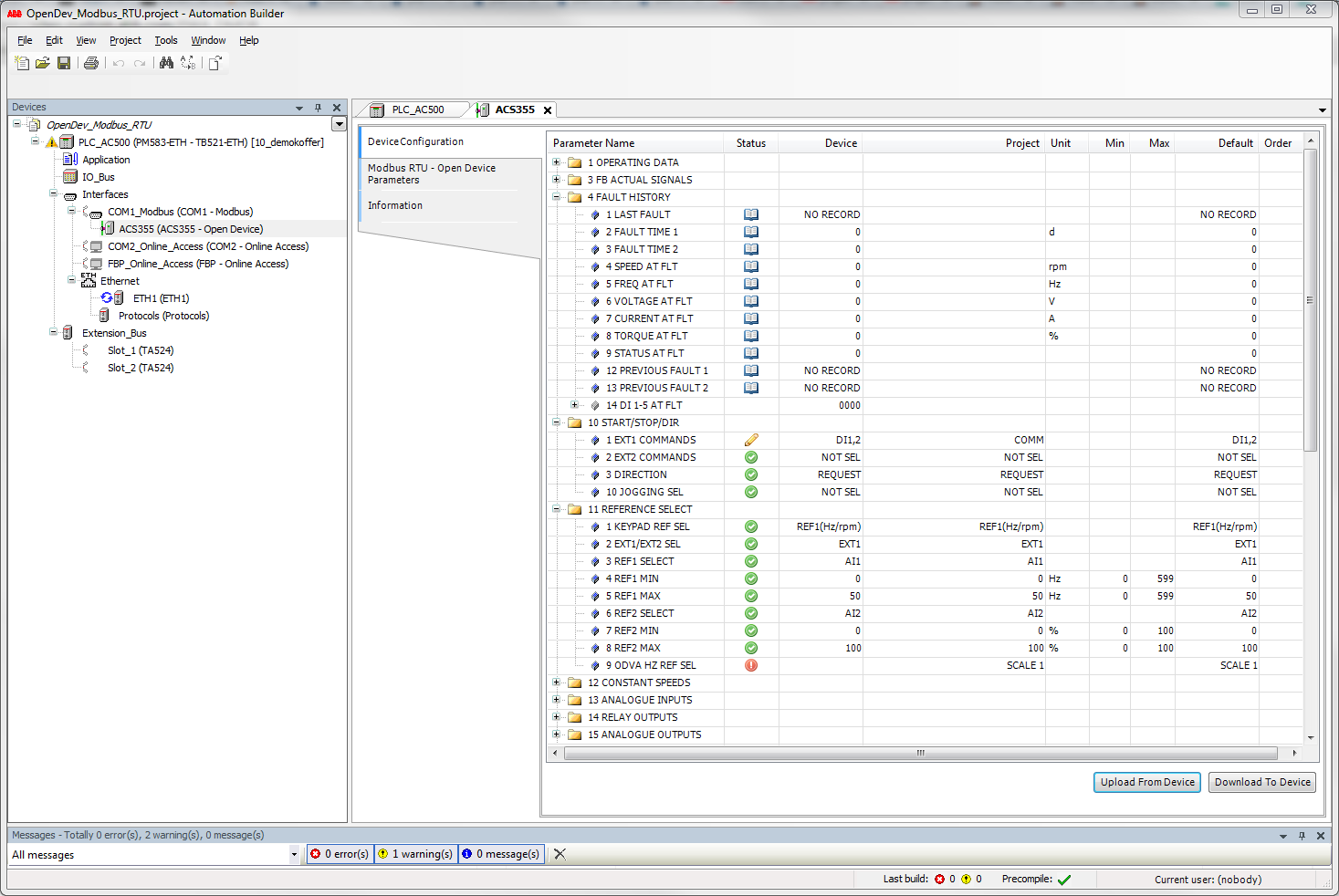This screenshot has width=1339, height=896.
Task: Collapse the Interfaces tree node
Action: (53, 194)
